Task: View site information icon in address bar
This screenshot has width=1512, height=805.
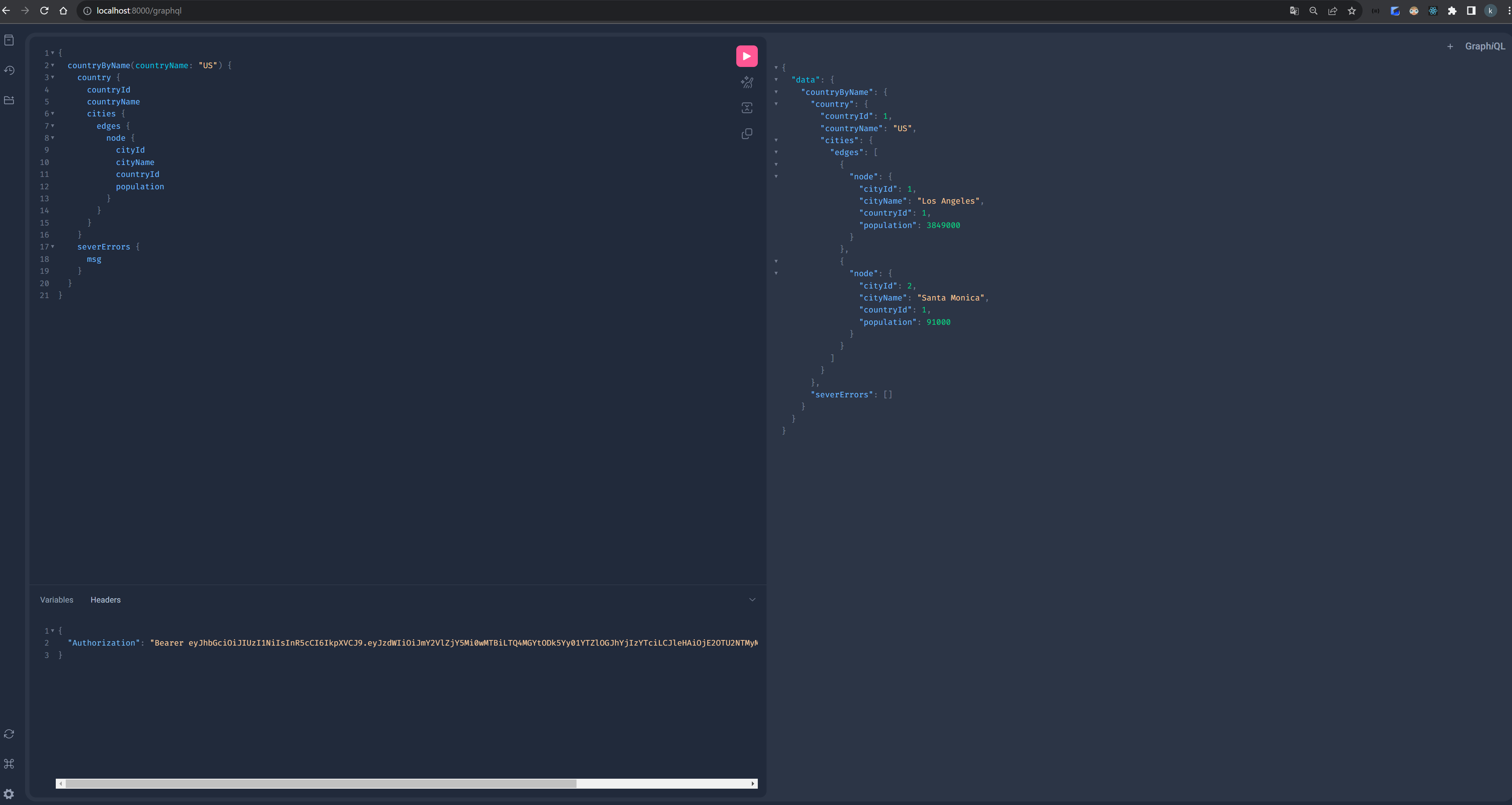Action: [87, 11]
